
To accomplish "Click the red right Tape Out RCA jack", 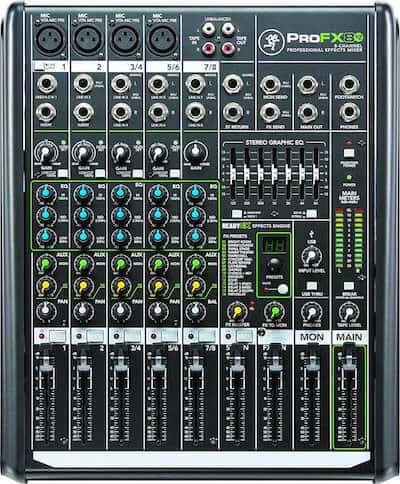I will 228,49.
